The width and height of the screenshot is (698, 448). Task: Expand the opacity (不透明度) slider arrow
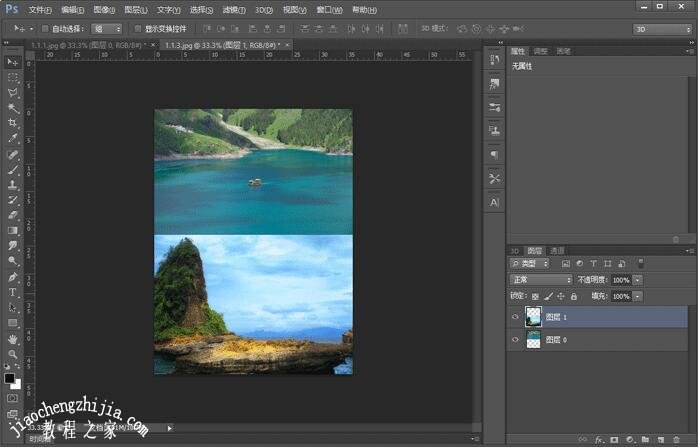coord(638,280)
